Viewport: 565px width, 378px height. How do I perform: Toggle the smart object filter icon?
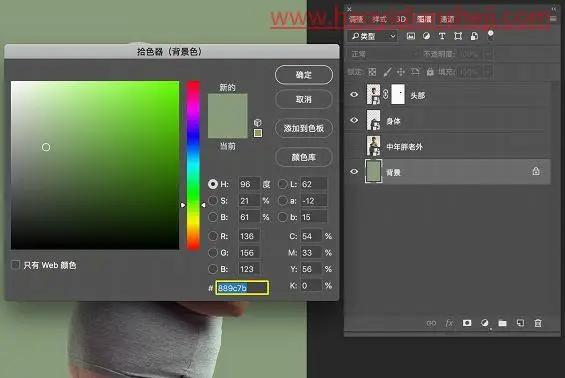click(x=474, y=36)
